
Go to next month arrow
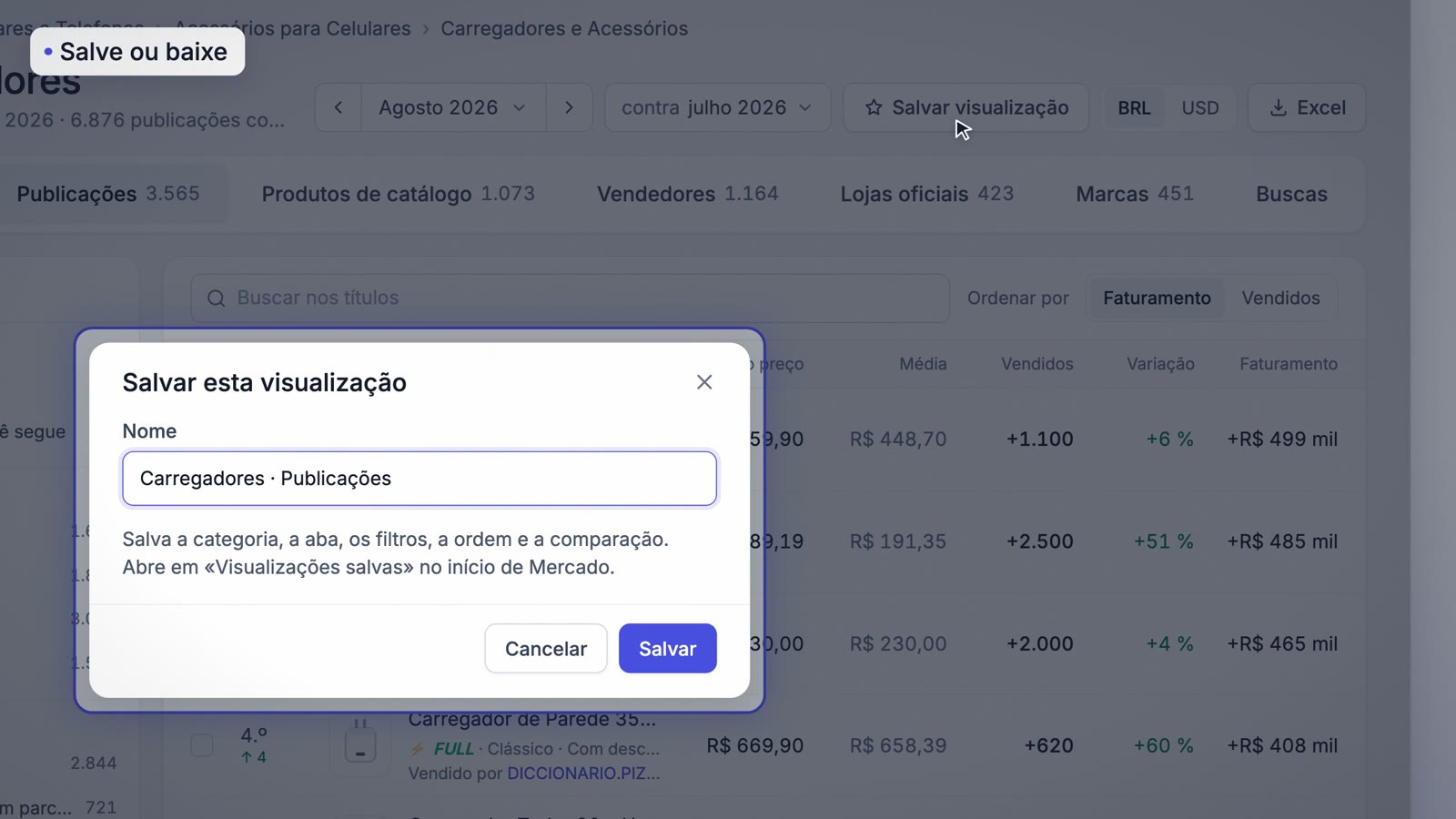570,107
